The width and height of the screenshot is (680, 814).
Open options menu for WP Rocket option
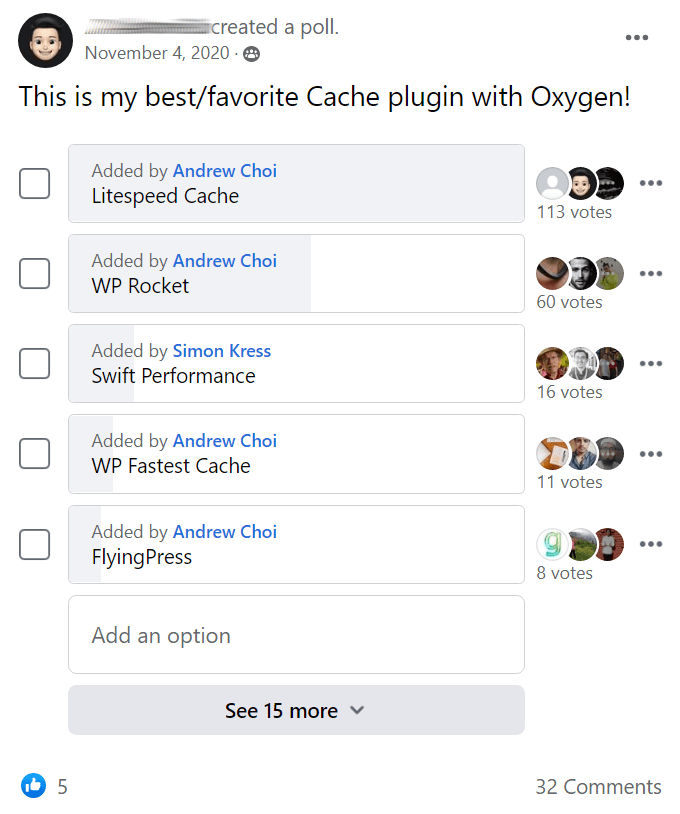pyautogui.click(x=650, y=273)
